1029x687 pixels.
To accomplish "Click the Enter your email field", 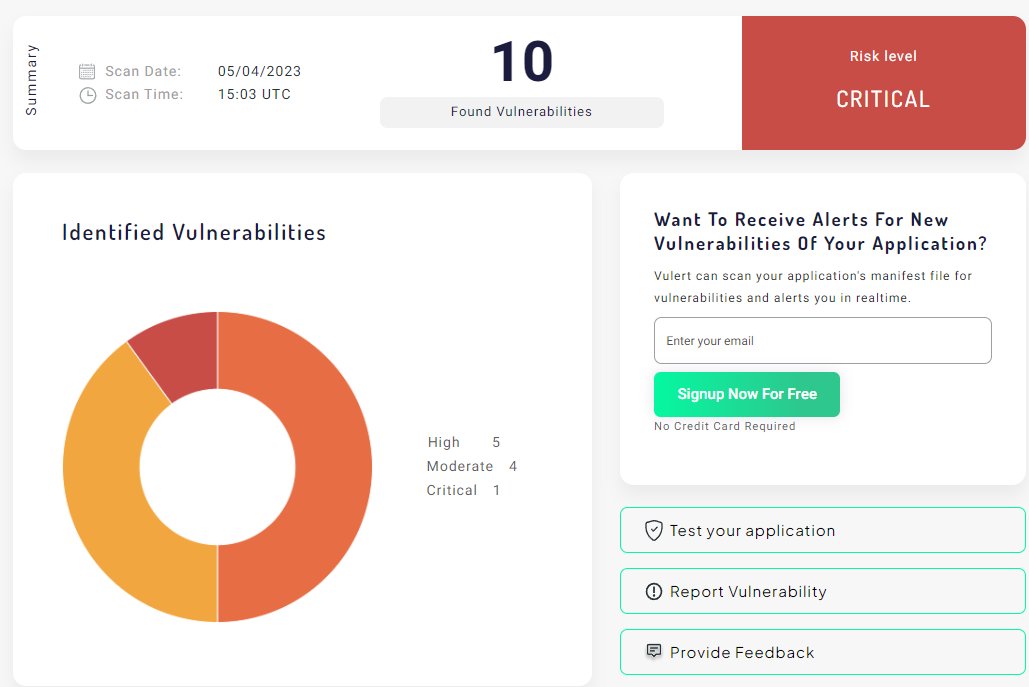I will pyautogui.click(x=822, y=340).
